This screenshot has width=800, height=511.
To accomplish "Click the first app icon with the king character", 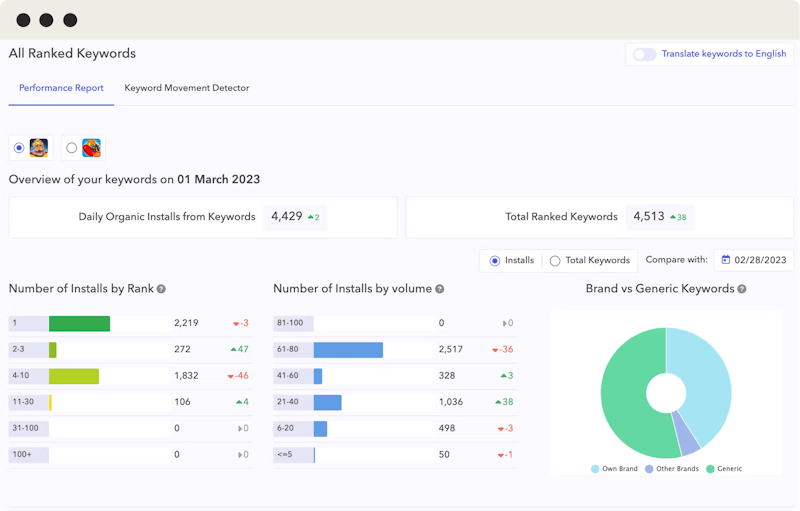I will pyautogui.click(x=39, y=148).
